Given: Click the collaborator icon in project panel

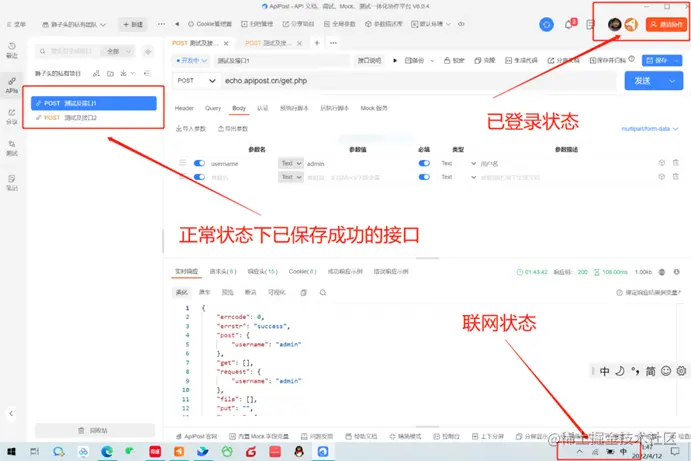Looking at the screenshot, I should tap(96, 73).
